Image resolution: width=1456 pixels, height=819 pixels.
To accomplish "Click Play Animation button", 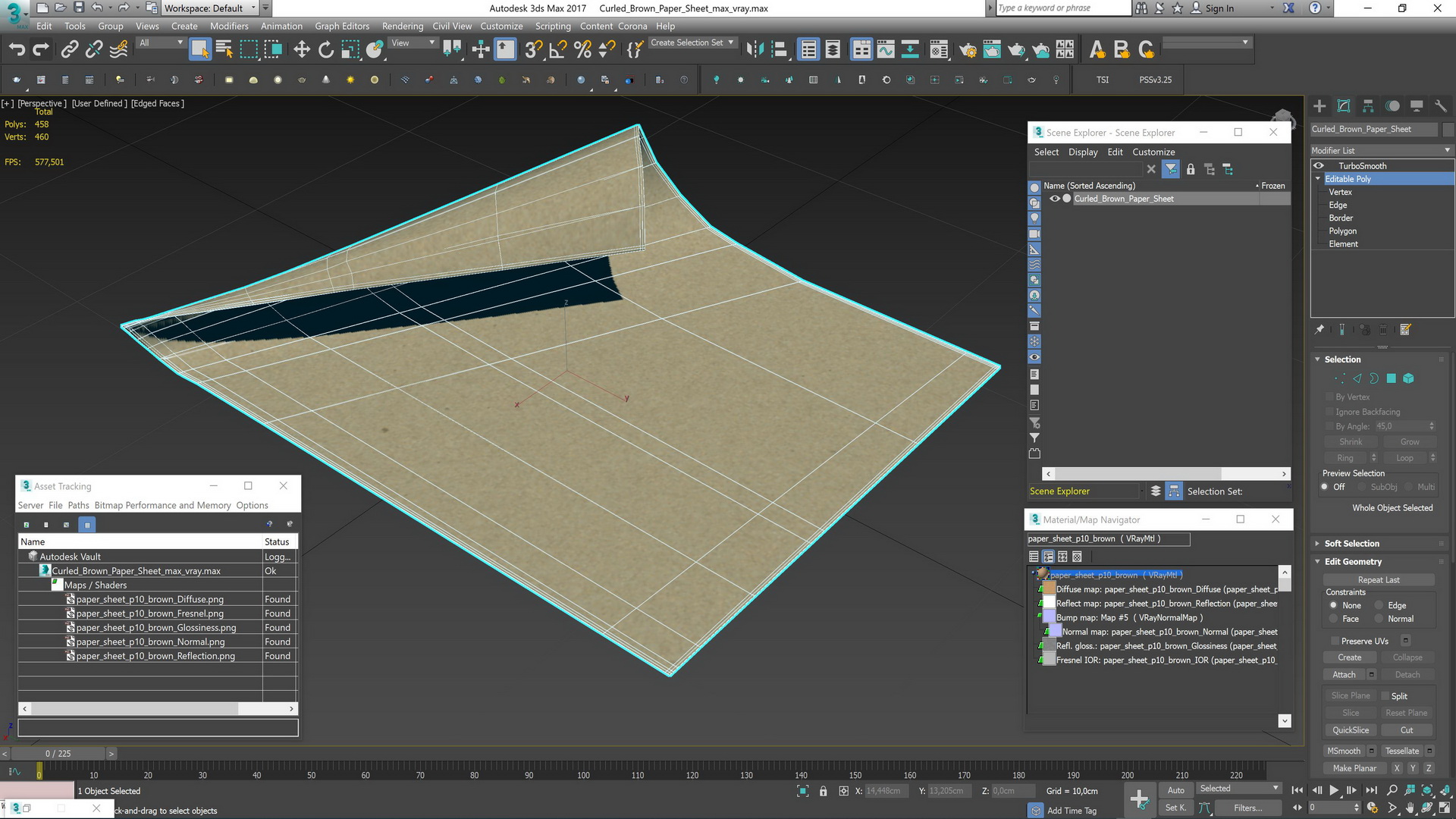I will (x=1334, y=790).
